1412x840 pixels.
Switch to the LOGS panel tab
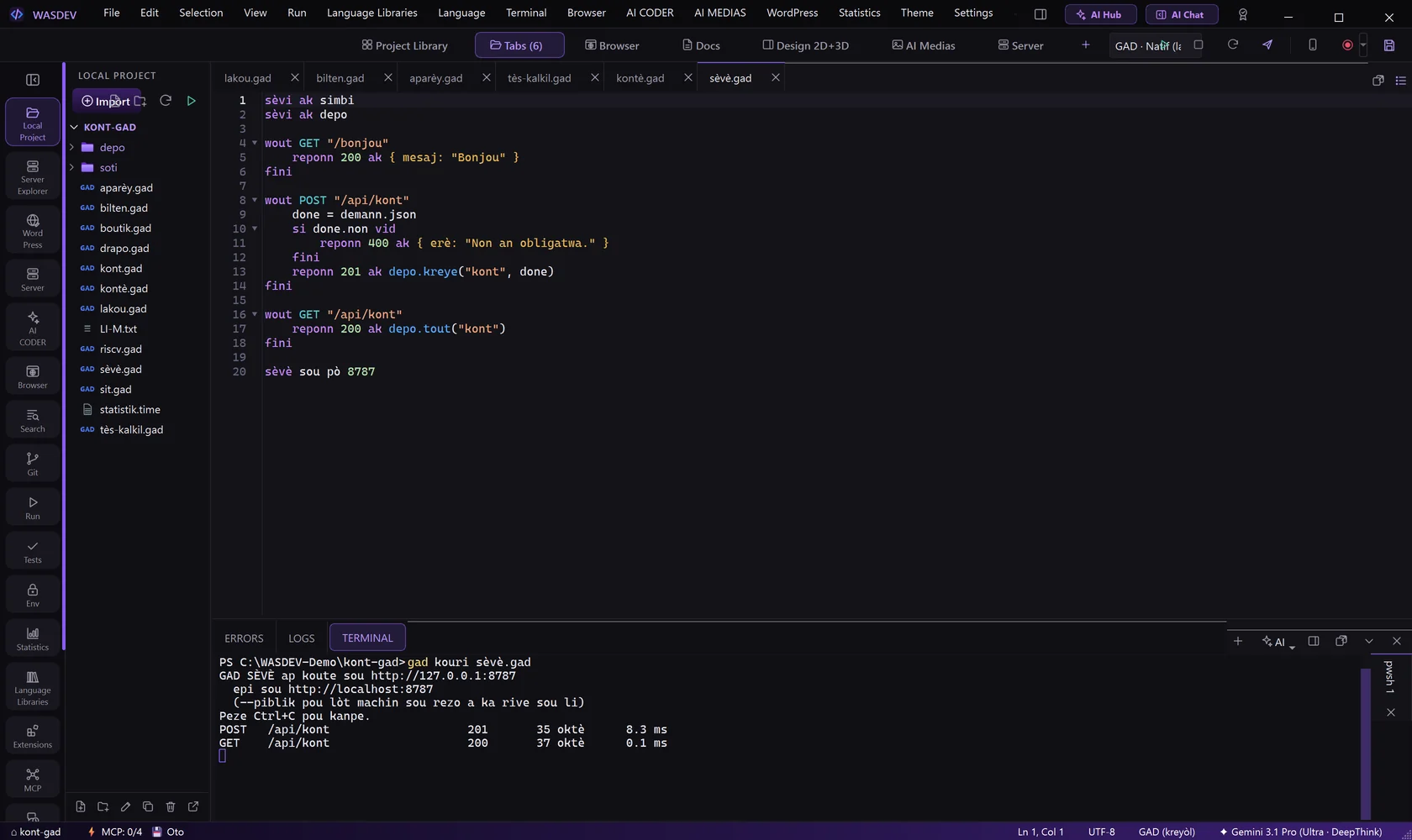[302, 638]
